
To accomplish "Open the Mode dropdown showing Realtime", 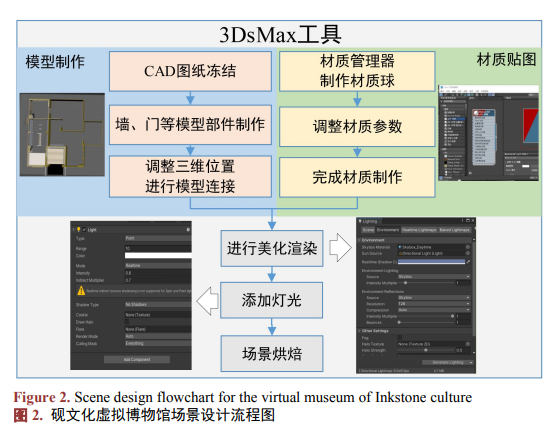I will (x=158, y=265).
